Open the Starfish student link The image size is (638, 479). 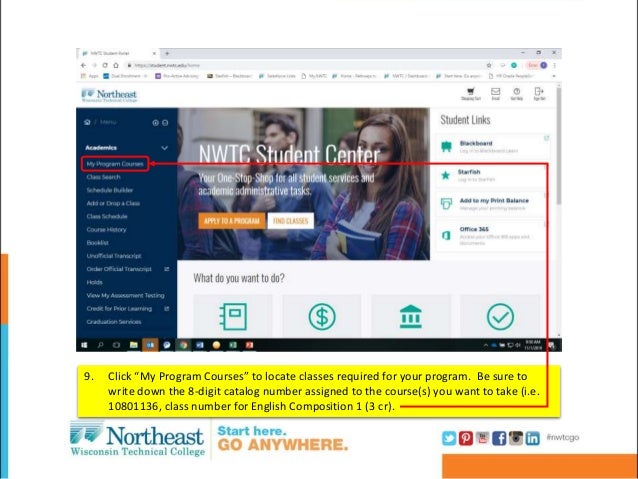491,175
